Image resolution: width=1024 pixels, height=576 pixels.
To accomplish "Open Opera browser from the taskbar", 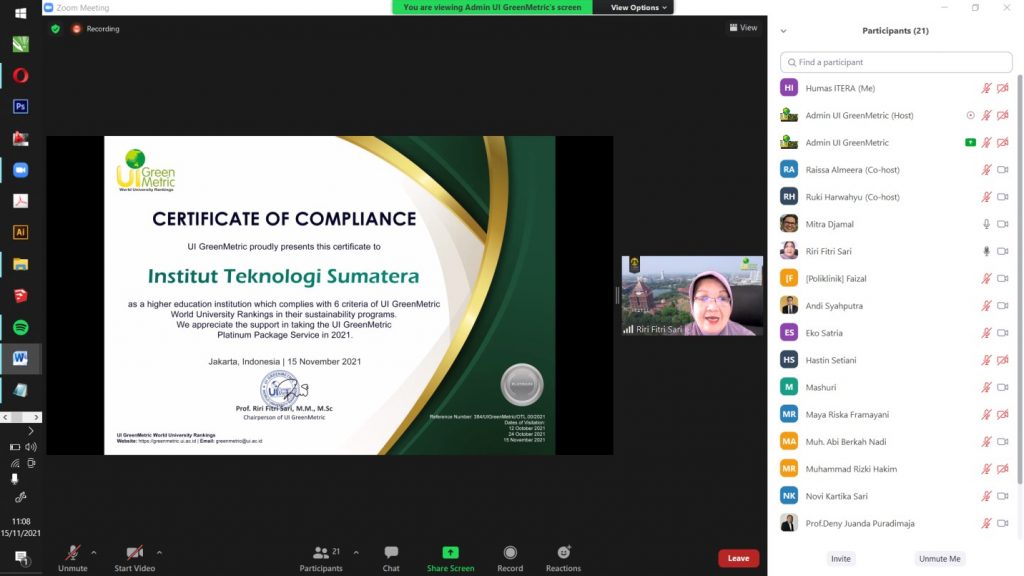I will pos(20,76).
